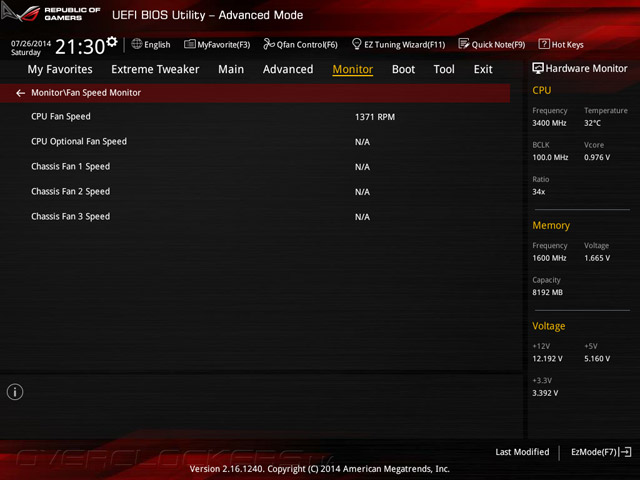The height and width of the screenshot is (480, 640).
Task: Open the My Favorites tab
Action: tap(60, 69)
